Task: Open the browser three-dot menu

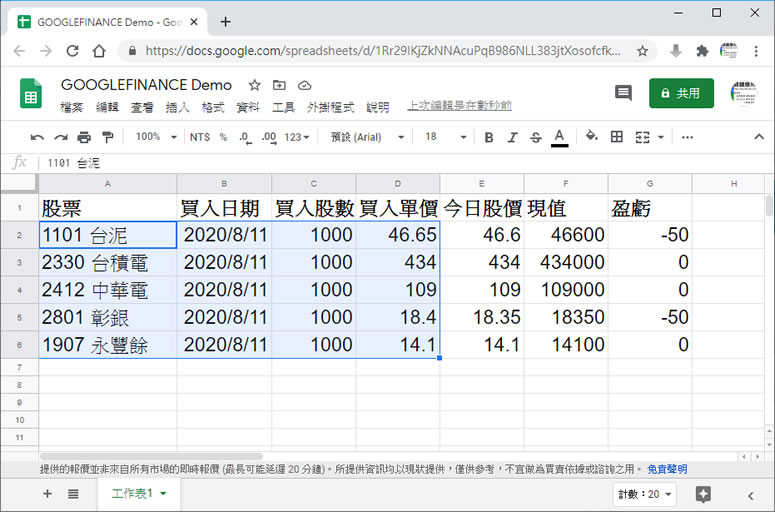Action: tap(756, 50)
